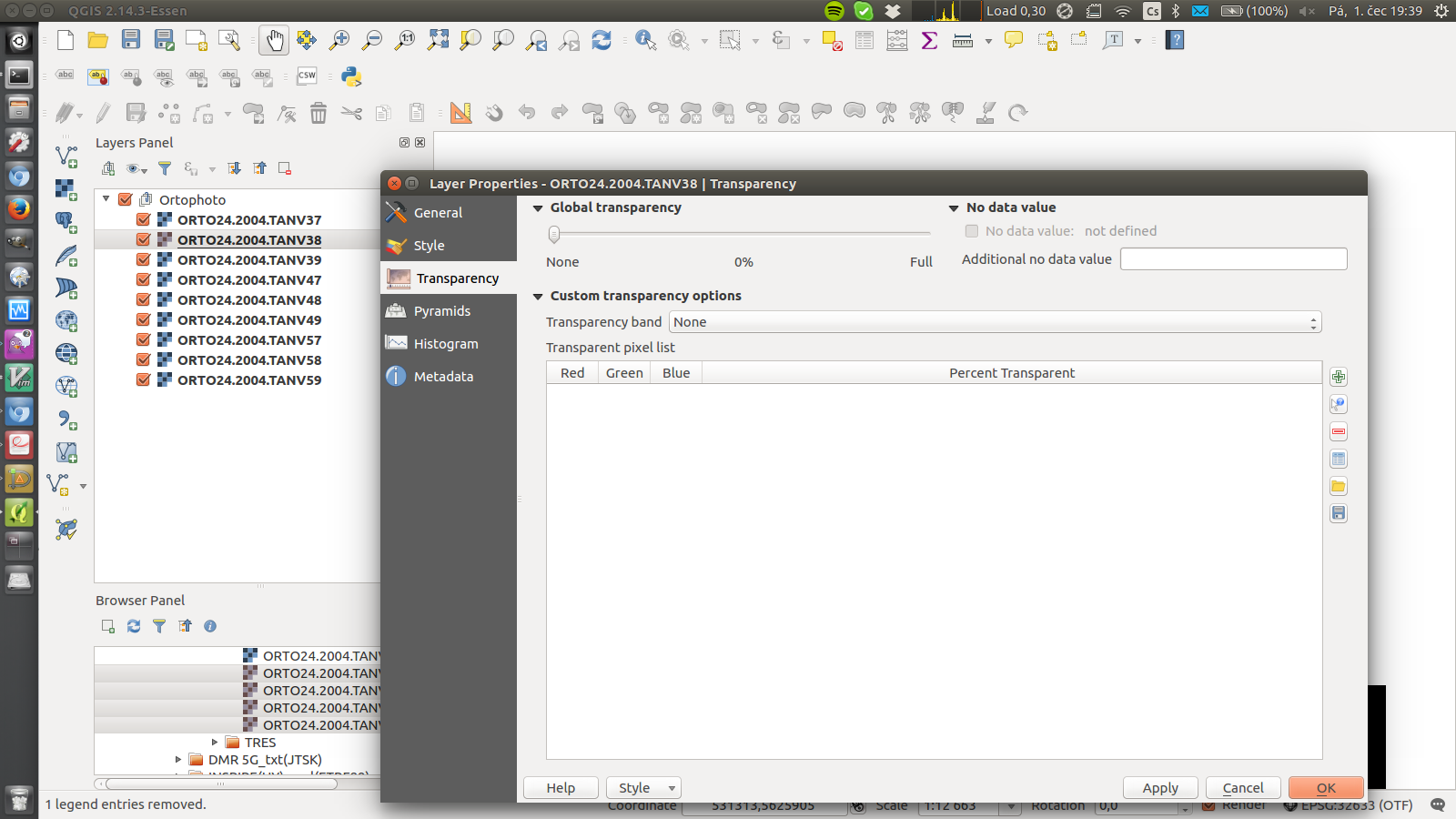Toggle visibility of ORTO24.2004.TANV49 layer
This screenshot has width=1456, height=819.
tap(143, 319)
